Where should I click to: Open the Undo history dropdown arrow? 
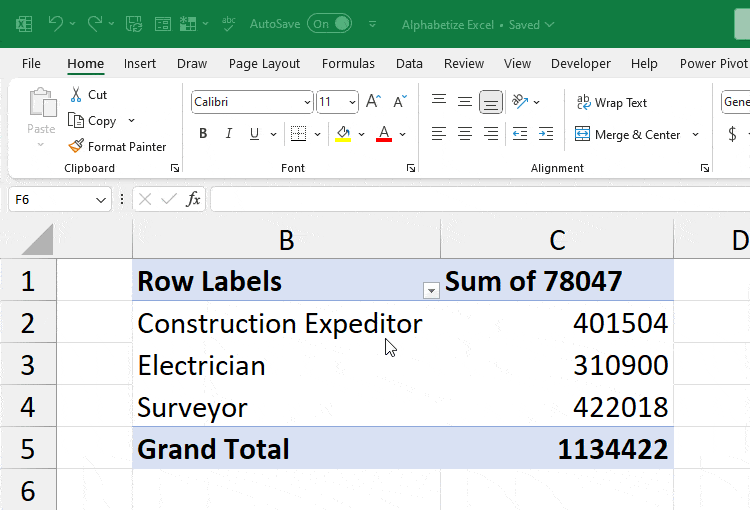[x=72, y=23]
